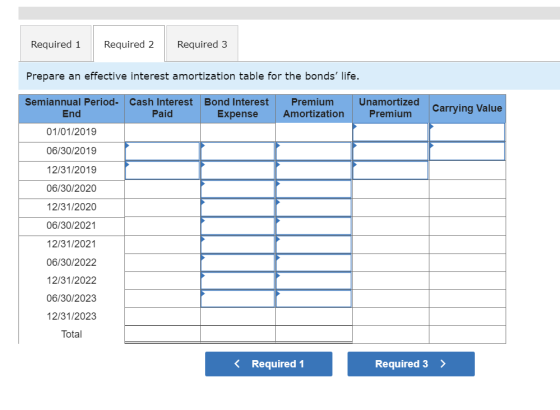Click the 12/31/2021 period label

coord(71,244)
